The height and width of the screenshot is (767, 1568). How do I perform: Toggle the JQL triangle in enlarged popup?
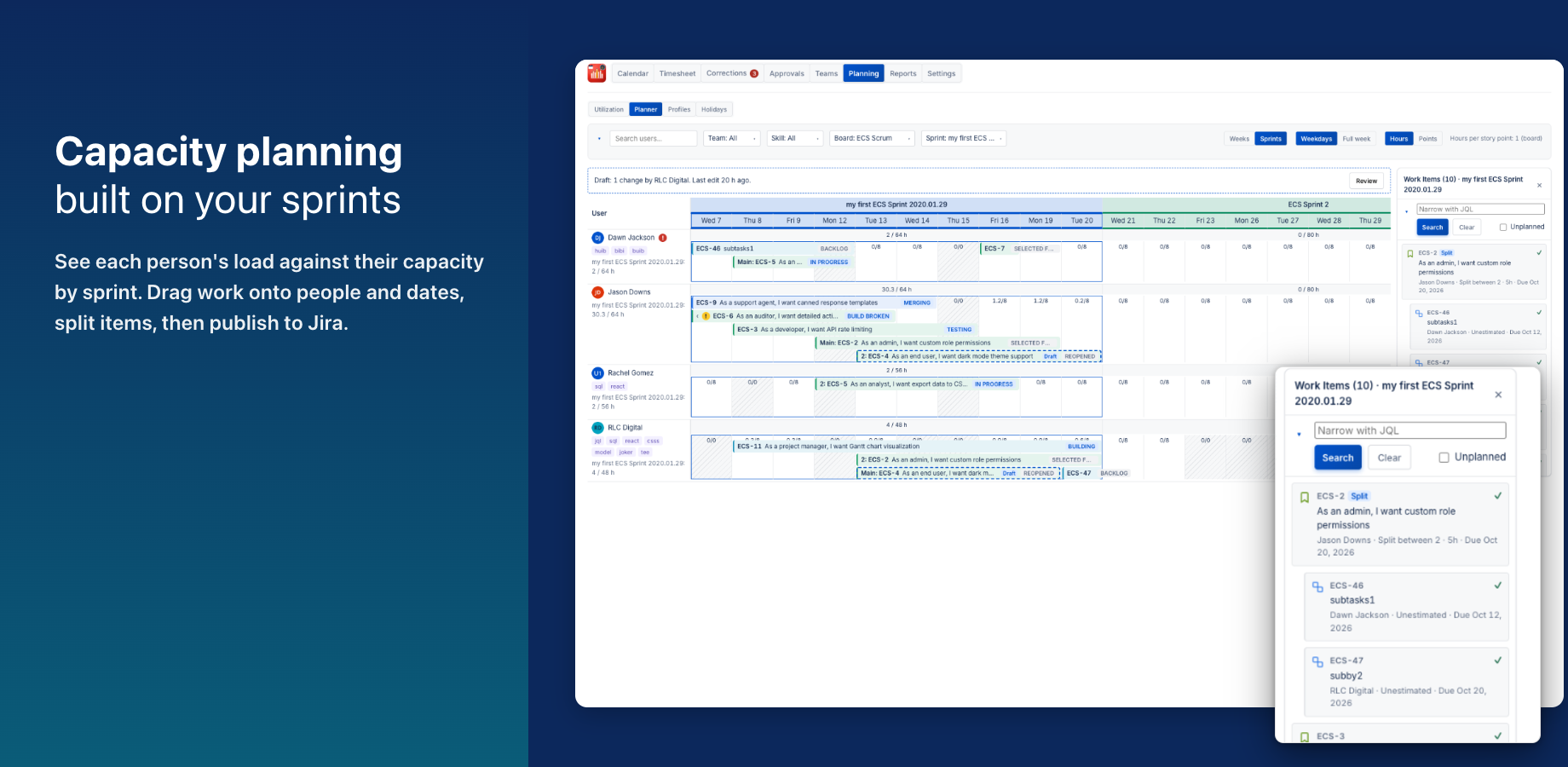coord(1299,434)
